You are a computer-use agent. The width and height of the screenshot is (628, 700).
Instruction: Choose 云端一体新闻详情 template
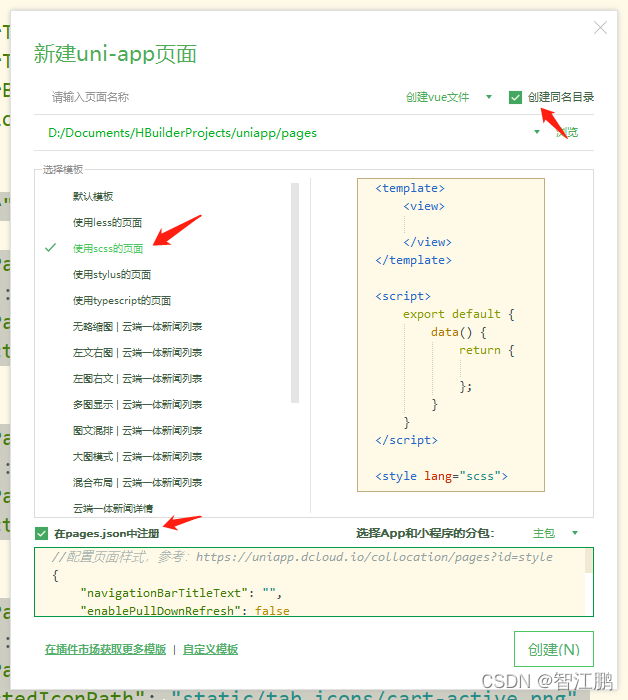pos(113,508)
